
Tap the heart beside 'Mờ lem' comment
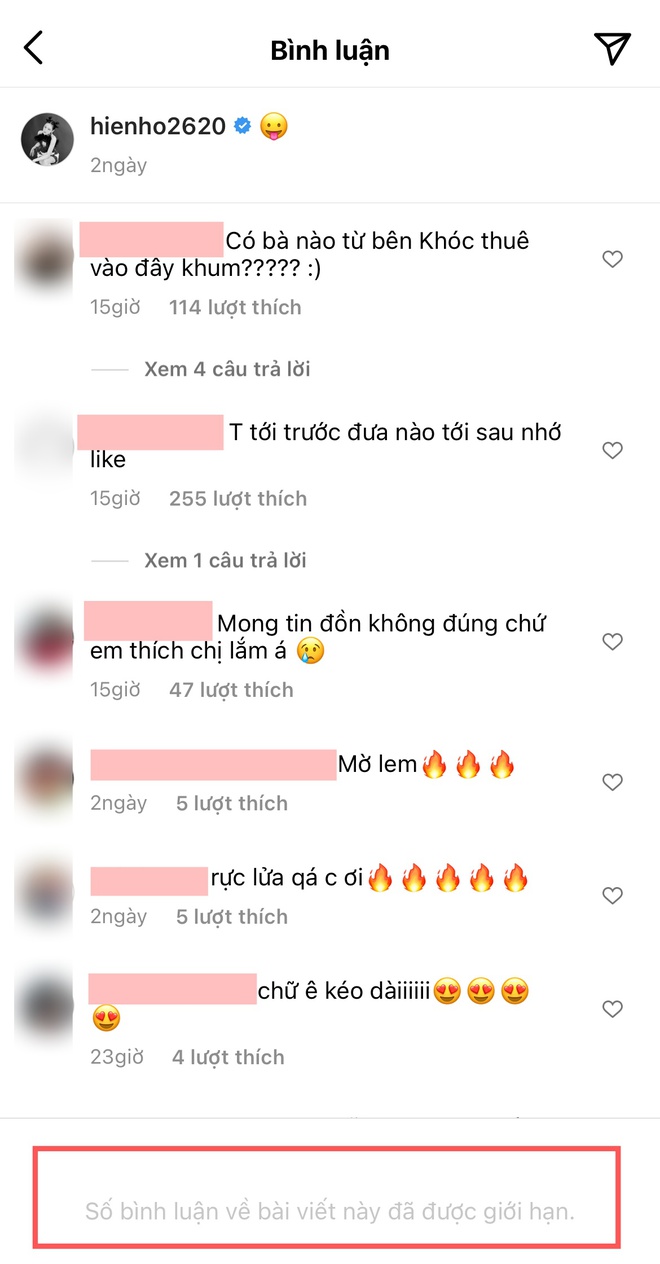pos(612,782)
